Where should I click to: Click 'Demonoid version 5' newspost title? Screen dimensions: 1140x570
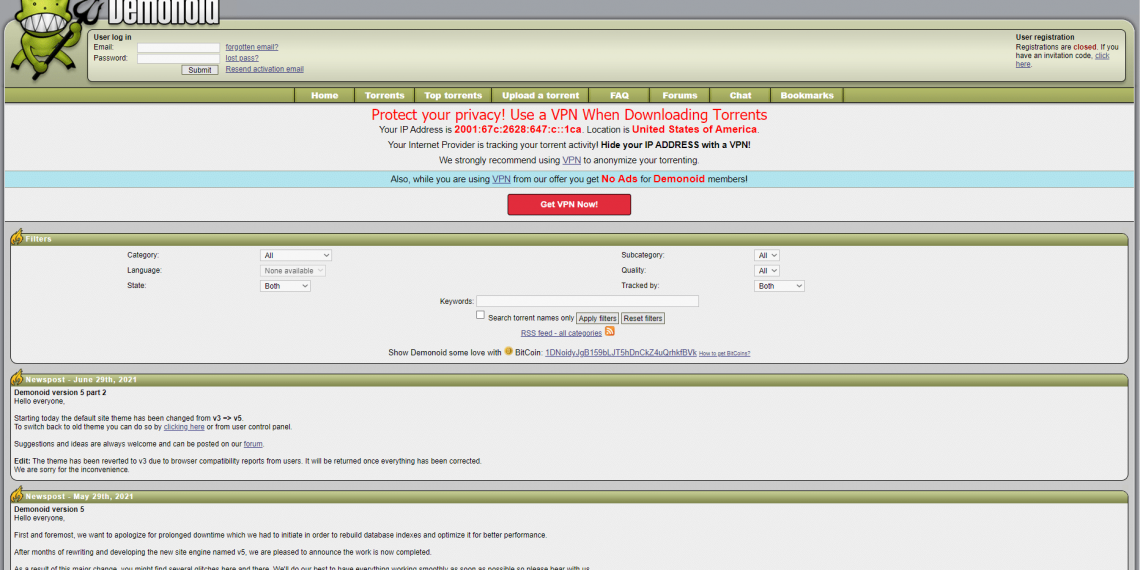49,509
